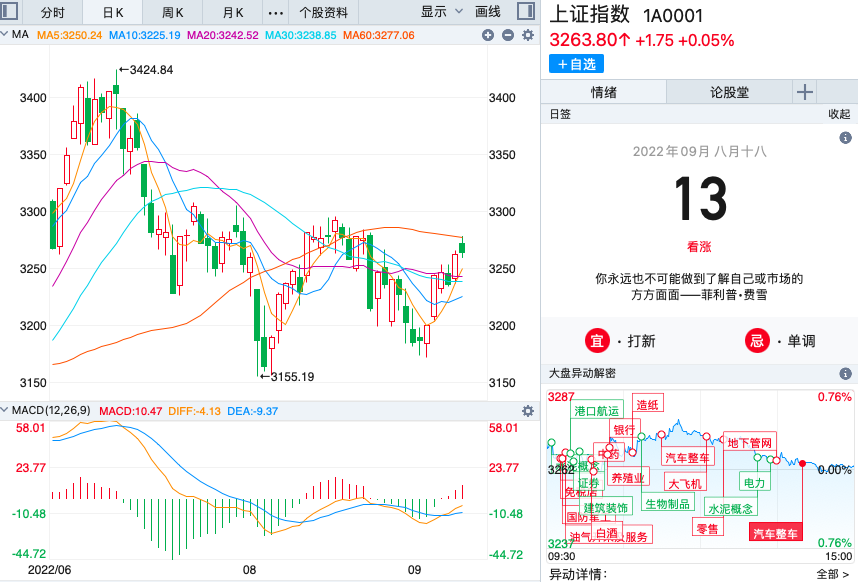The width and height of the screenshot is (858, 582).
Task: Open the 全部 > anomaly details filter
Action: [x=833, y=574]
